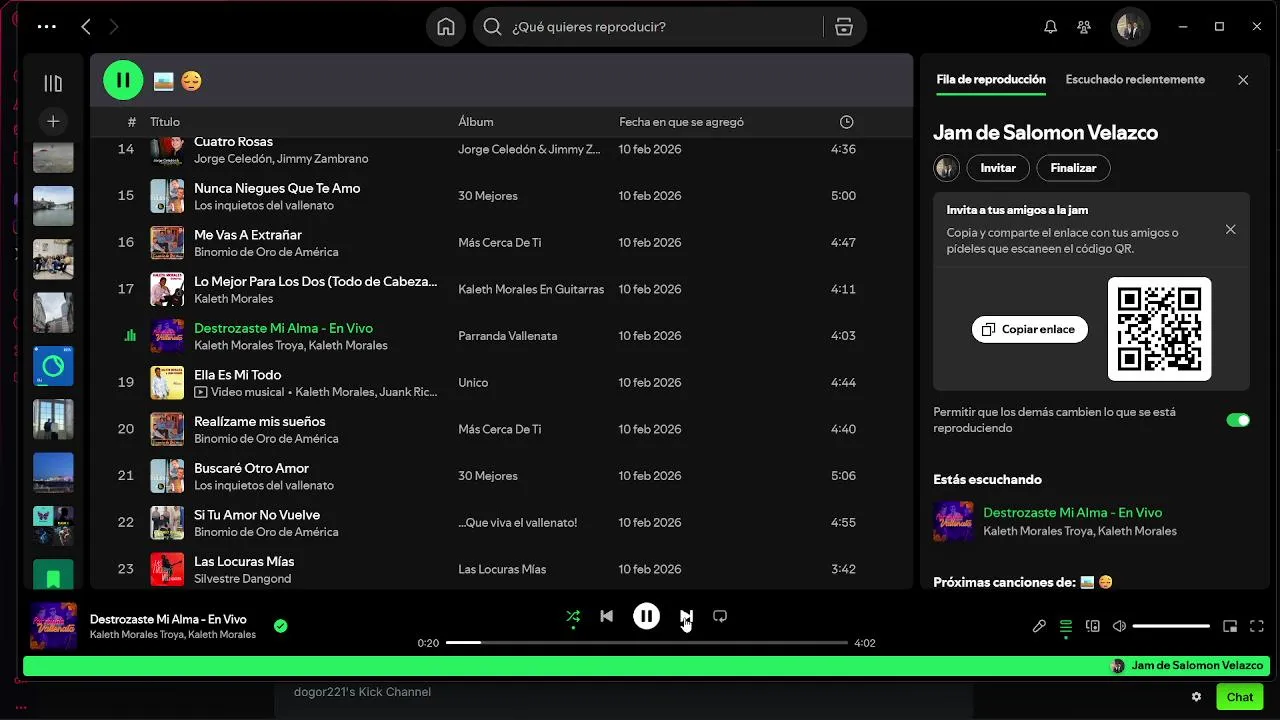Image resolution: width=1280 pixels, height=720 pixels.
Task: Click the saved green check icon
Action: tap(280, 626)
